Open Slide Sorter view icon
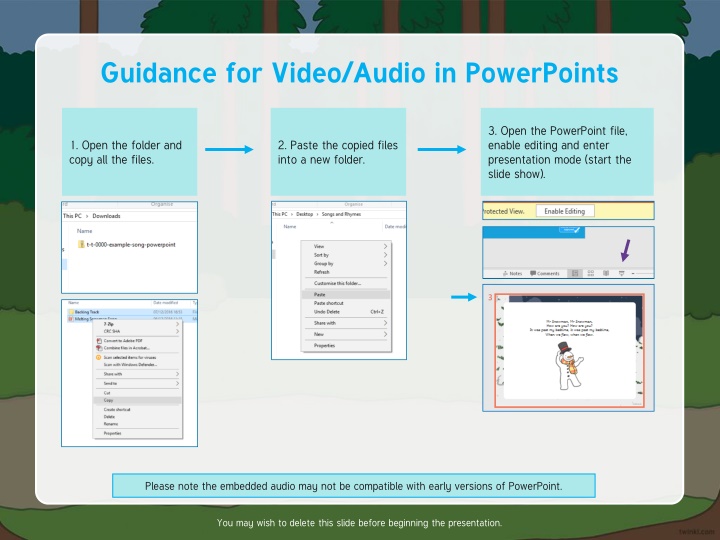720x540 pixels. click(x=591, y=273)
